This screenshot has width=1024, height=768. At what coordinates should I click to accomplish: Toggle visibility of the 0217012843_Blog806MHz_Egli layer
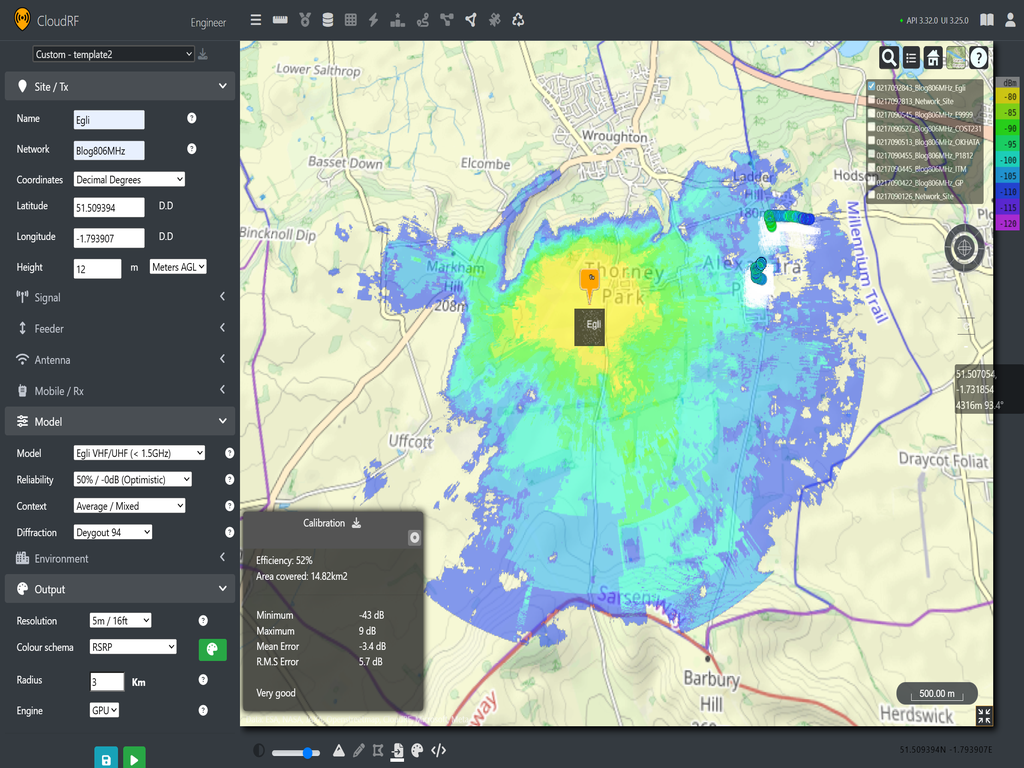[871, 87]
